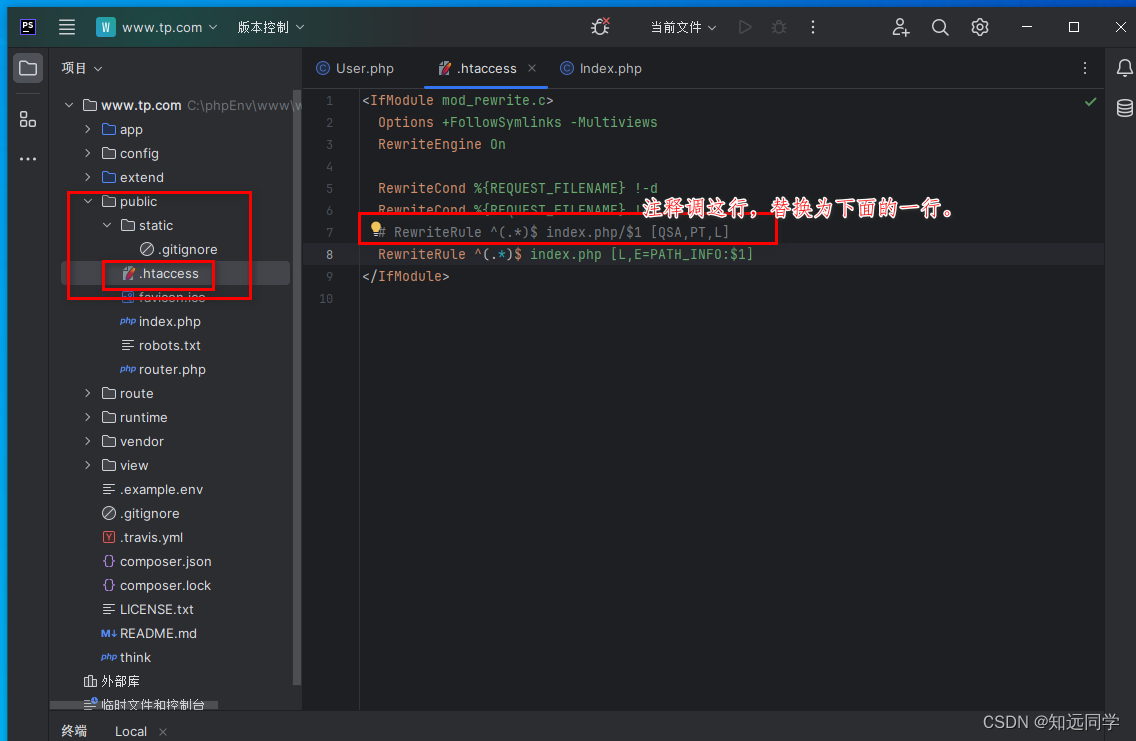Screen dimensions: 1136x741
Task: Toggle the Project tool window folder icon
Action: coord(28,69)
